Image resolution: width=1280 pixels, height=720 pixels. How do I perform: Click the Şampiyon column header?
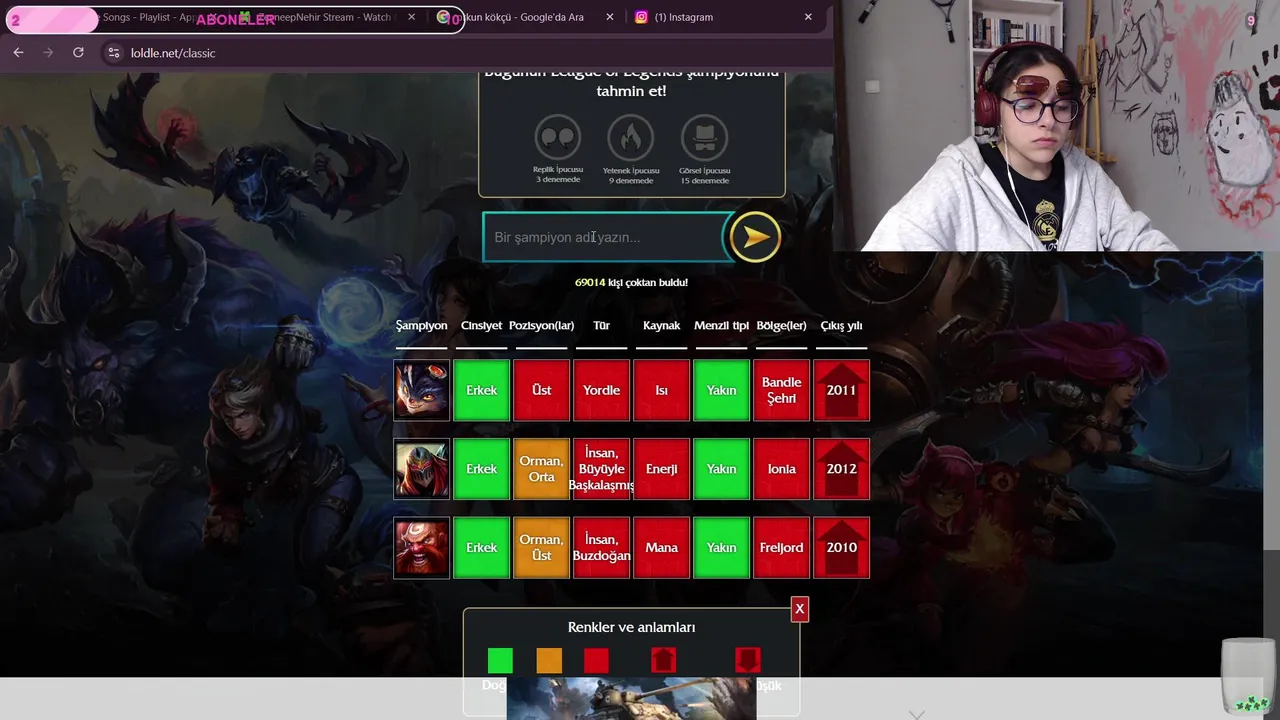point(420,325)
